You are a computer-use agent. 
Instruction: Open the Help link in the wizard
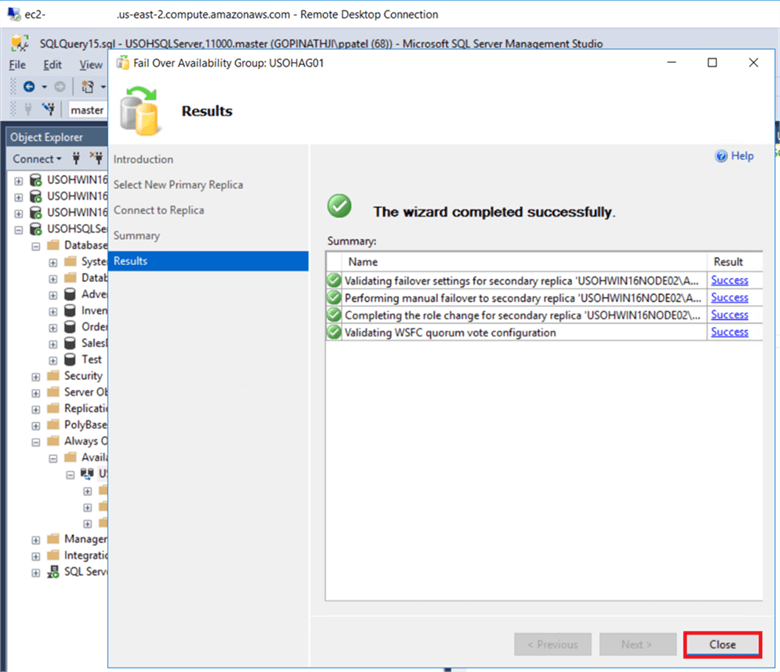click(x=735, y=156)
